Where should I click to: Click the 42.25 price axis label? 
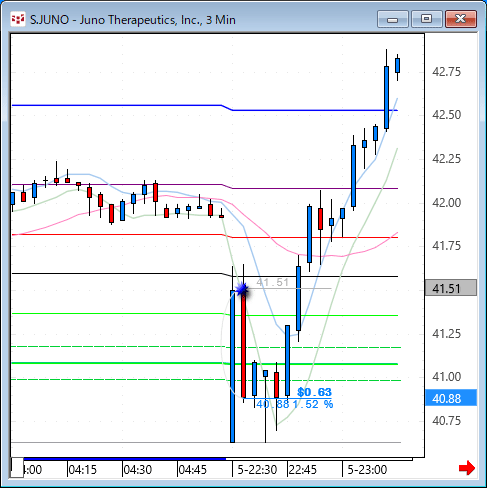click(446, 159)
